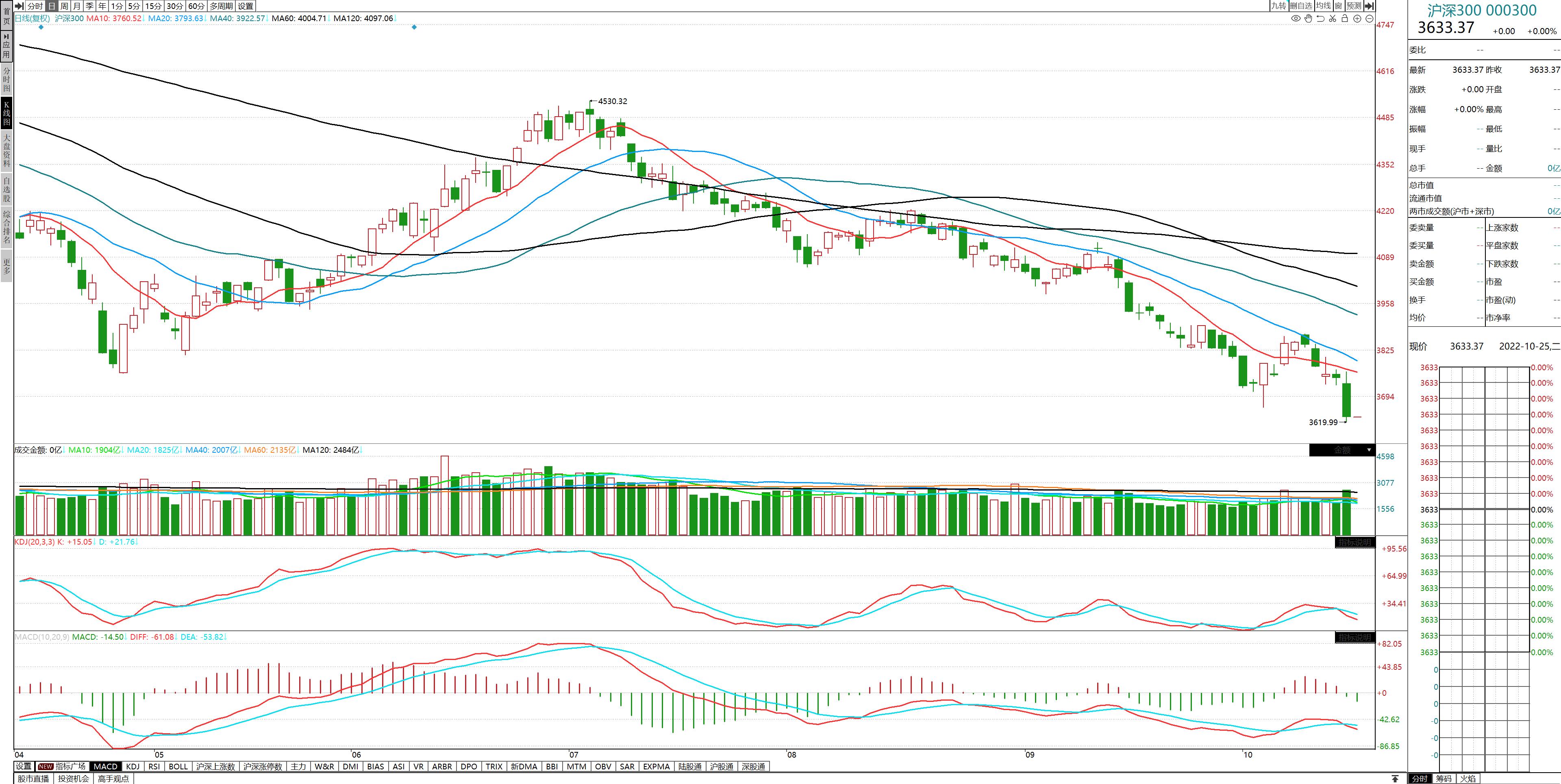The height and width of the screenshot is (784, 1561).
Task: Click the scroll-to-top arrow icon at bottom
Action: (x=1395, y=779)
